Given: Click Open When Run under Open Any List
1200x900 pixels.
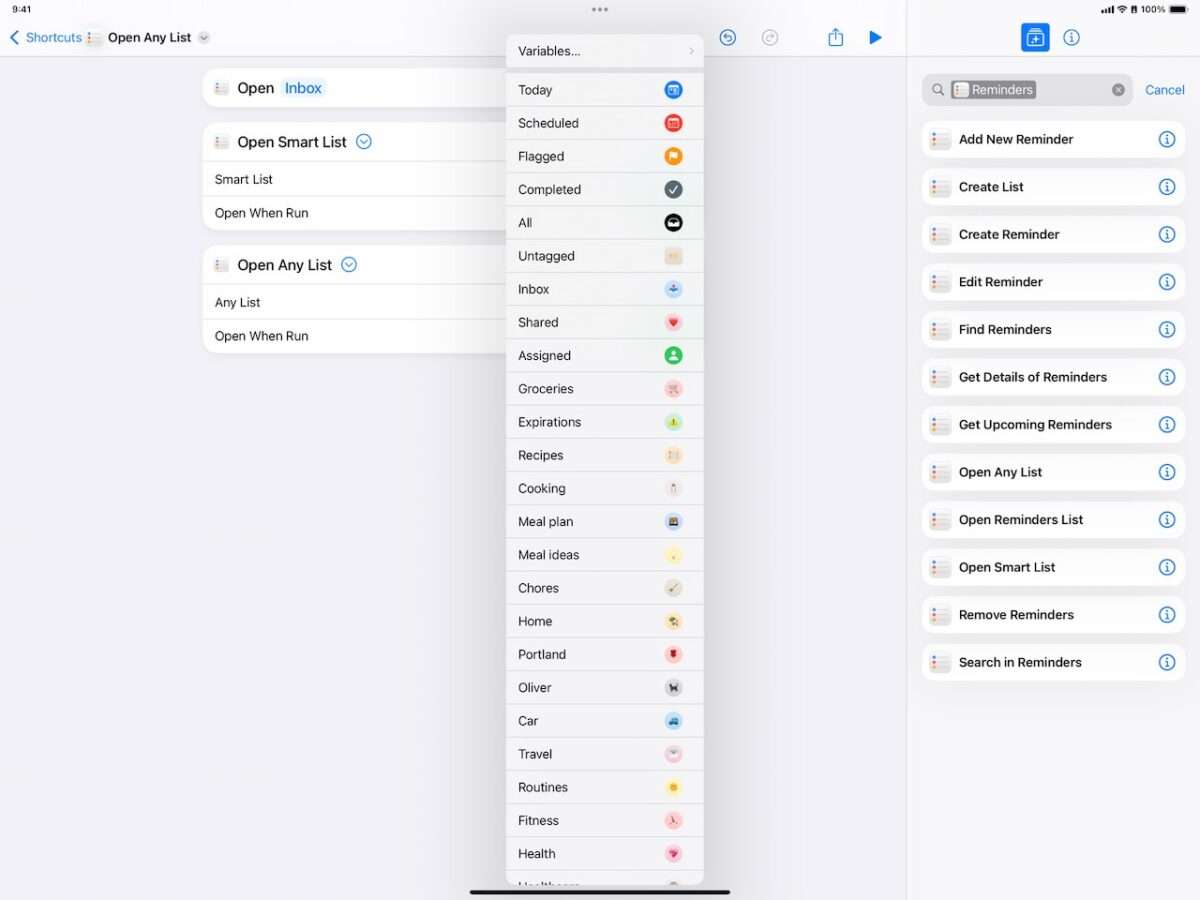Looking at the screenshot, I should [x=355, y=336].
